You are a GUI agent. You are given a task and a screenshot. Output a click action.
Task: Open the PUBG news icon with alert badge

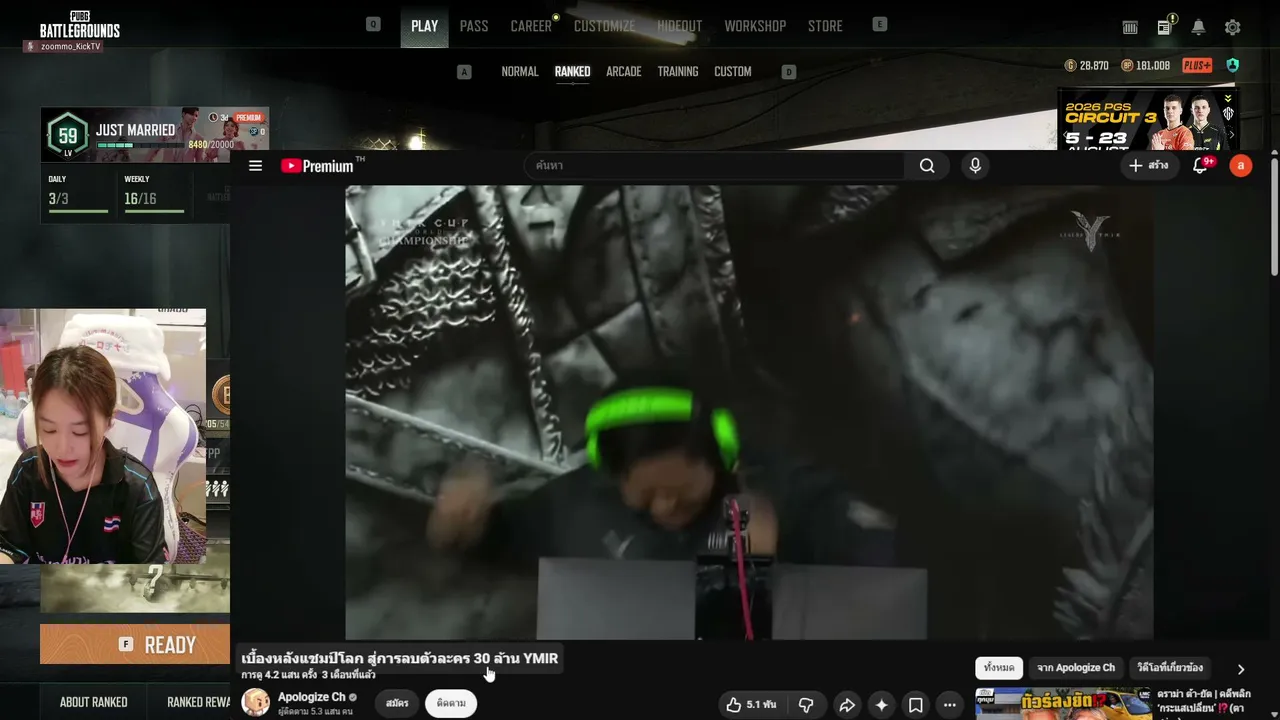[1165, 27]
